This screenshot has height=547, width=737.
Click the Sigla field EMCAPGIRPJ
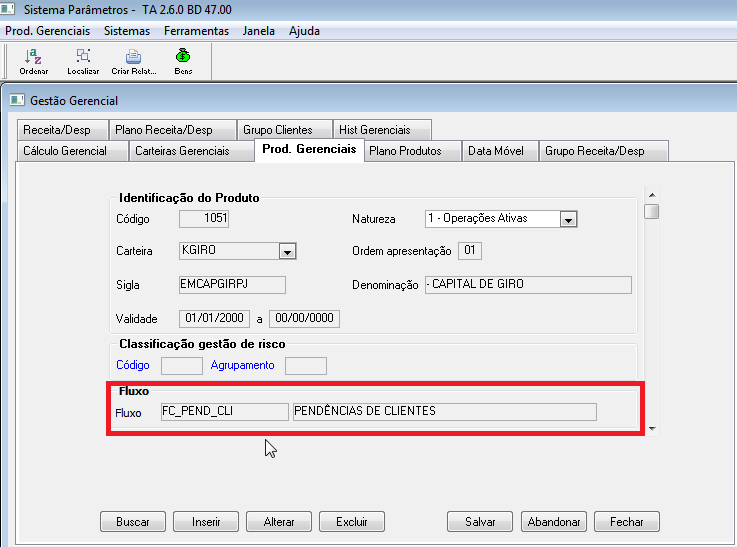tap(232, 285)
